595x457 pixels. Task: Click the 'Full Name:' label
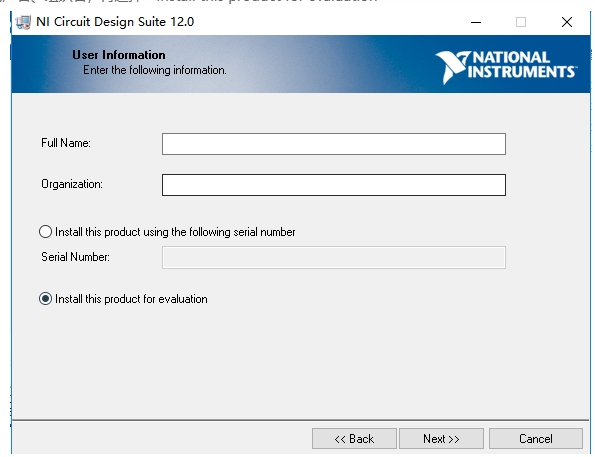(66, 143)
